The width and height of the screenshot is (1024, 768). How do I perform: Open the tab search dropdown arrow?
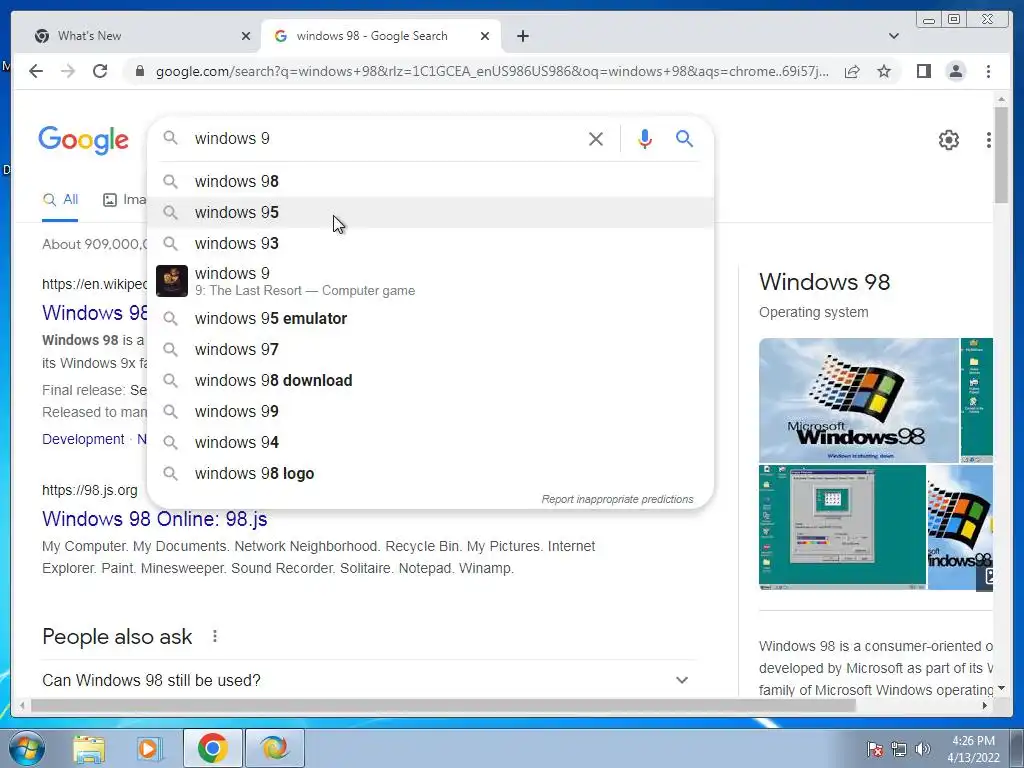click(894, 36)
